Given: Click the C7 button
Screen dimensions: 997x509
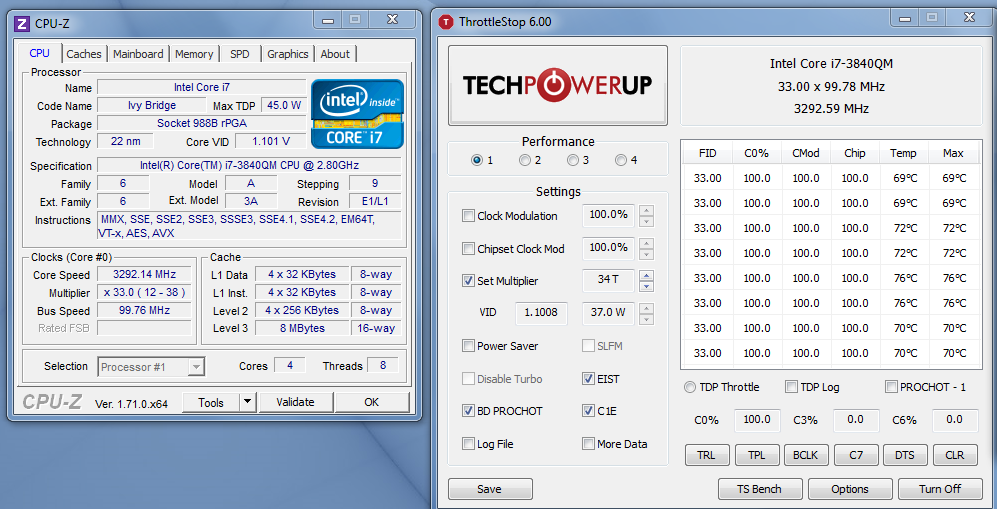Looking at the screenshot, I should pyautogui.click(x=856, y=455).
